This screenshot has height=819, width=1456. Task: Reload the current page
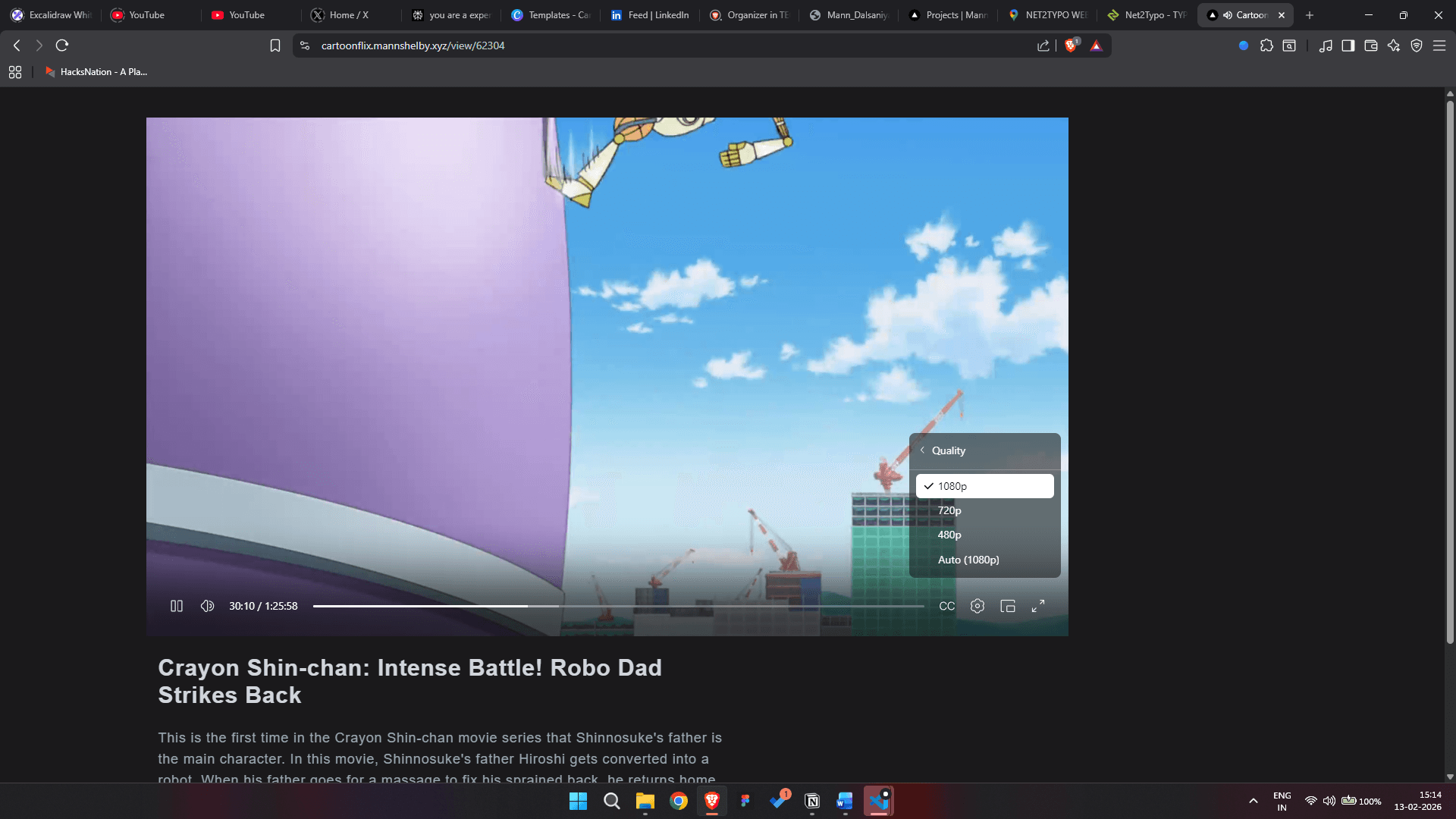(x=62, y=45)
